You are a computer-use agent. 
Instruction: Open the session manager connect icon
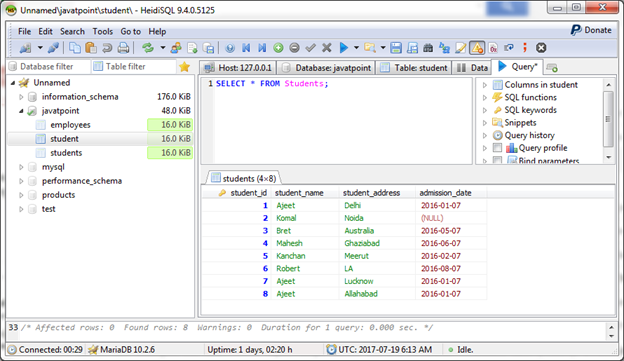pos(25,48)
